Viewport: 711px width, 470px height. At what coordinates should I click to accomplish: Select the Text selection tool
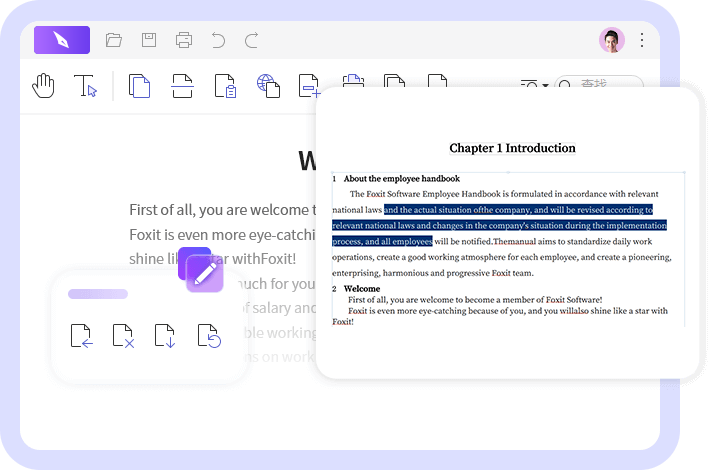pos(86,87)
